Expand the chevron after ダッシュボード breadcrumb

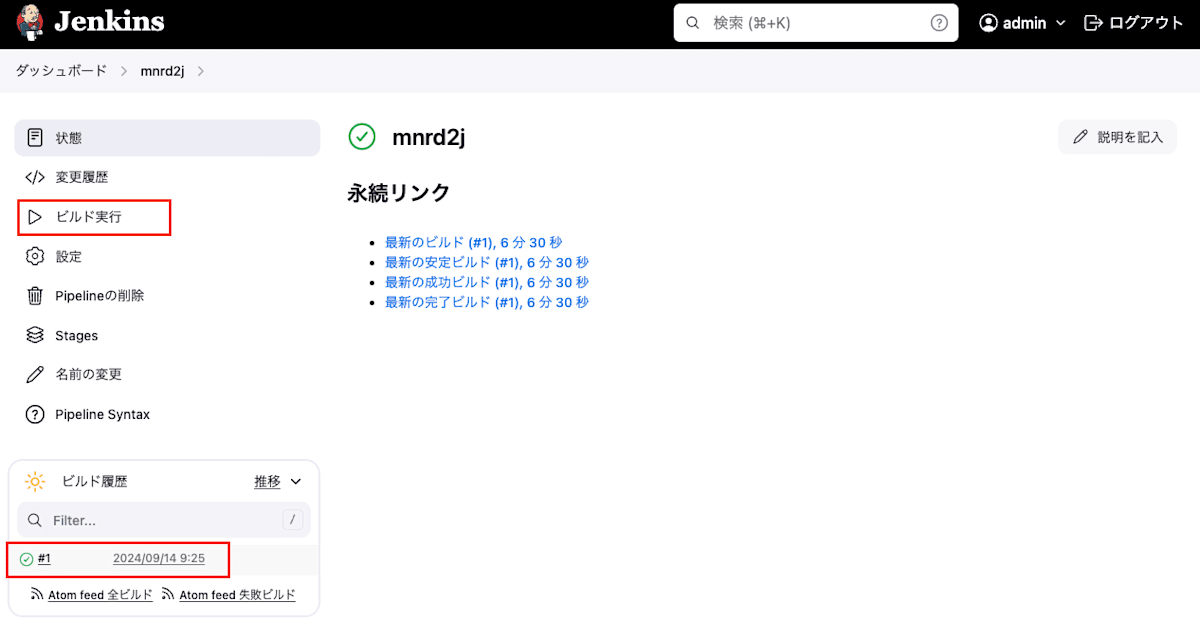pyautogui.click(x=124, y=71)
